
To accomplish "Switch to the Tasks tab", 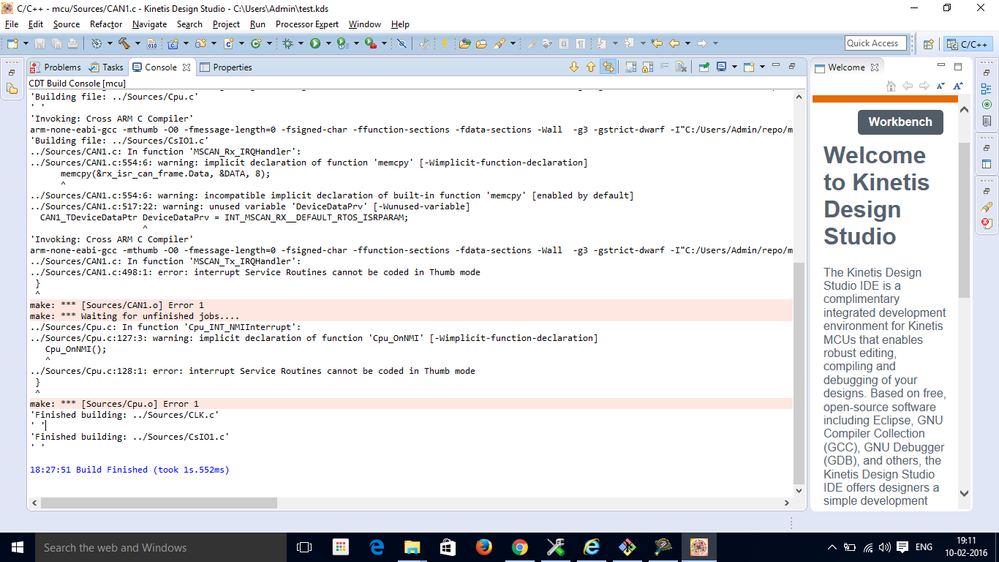I will tap(106, 67).
